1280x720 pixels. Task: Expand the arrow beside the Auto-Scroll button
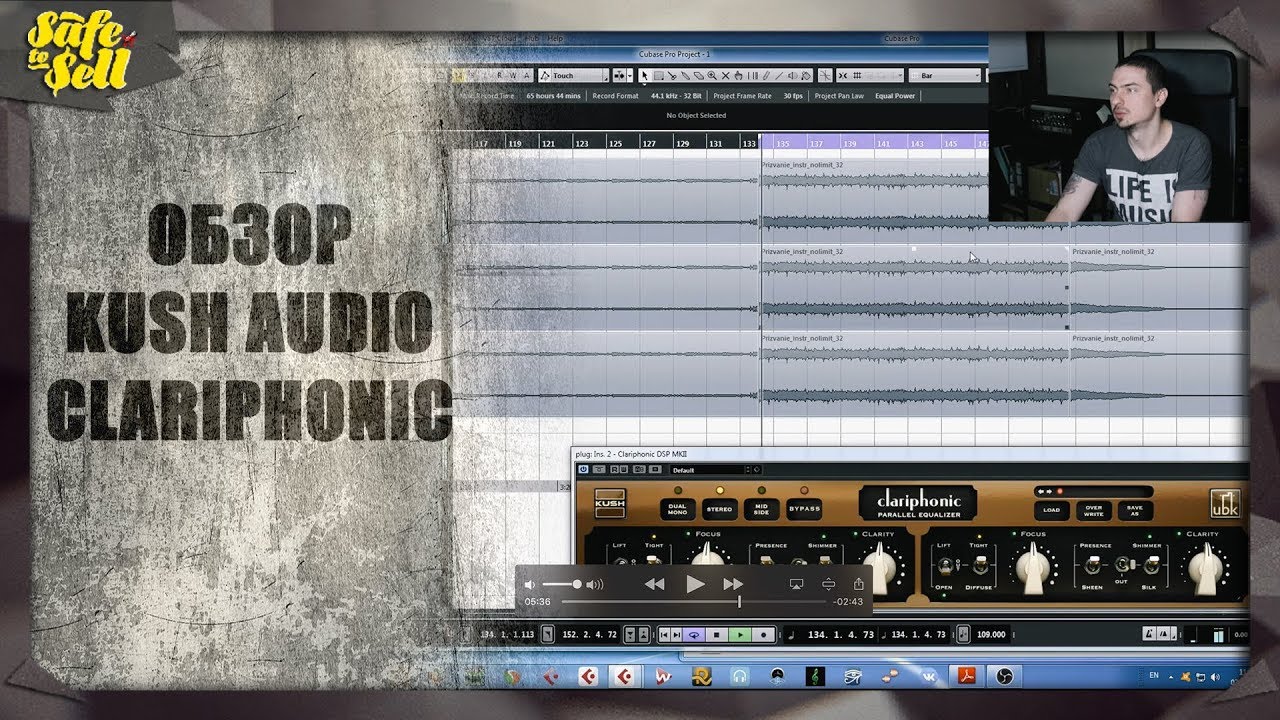point(629,75)
